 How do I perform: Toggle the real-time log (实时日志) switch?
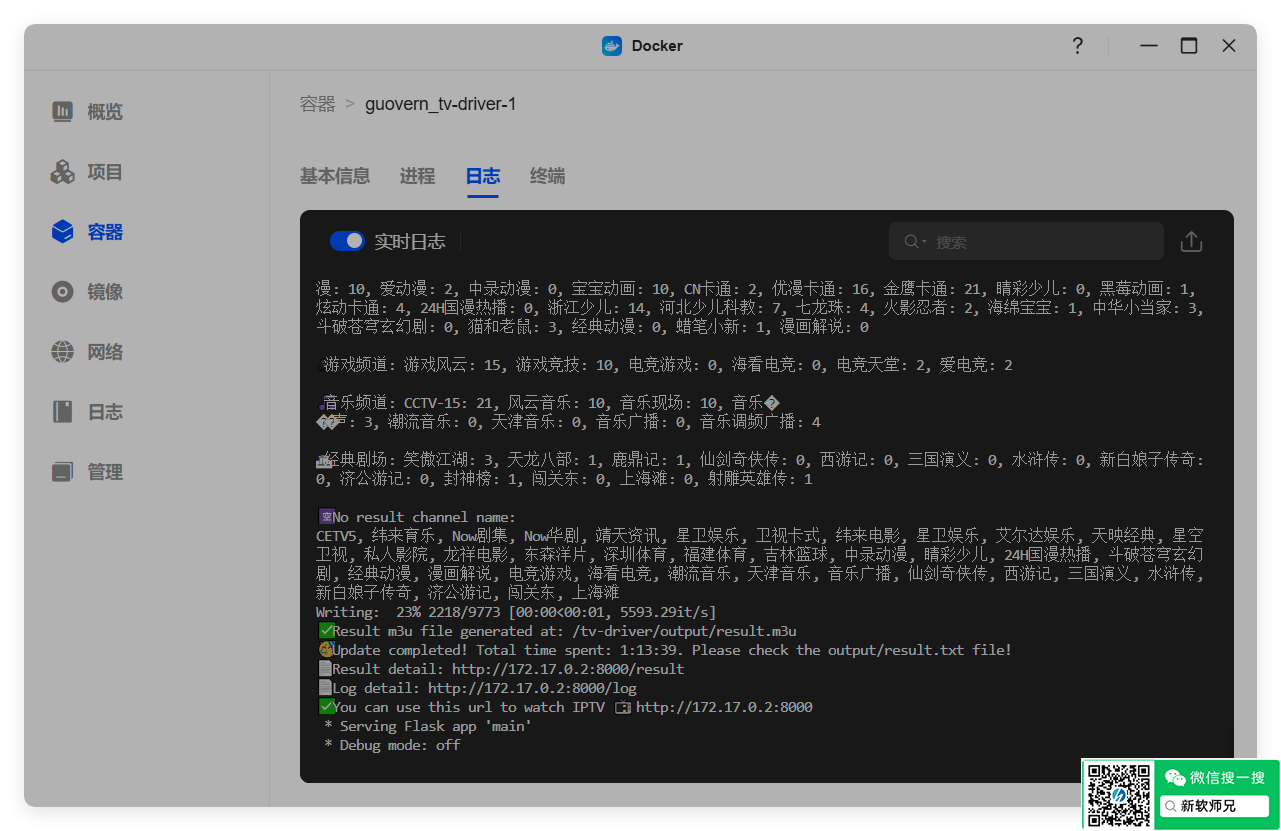[348, 241]
